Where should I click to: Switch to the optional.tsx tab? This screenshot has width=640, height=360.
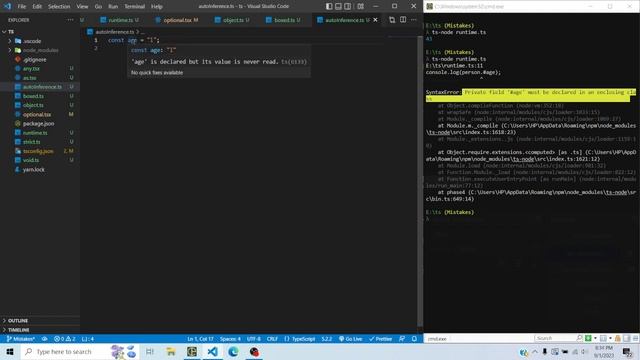[177, 20]
